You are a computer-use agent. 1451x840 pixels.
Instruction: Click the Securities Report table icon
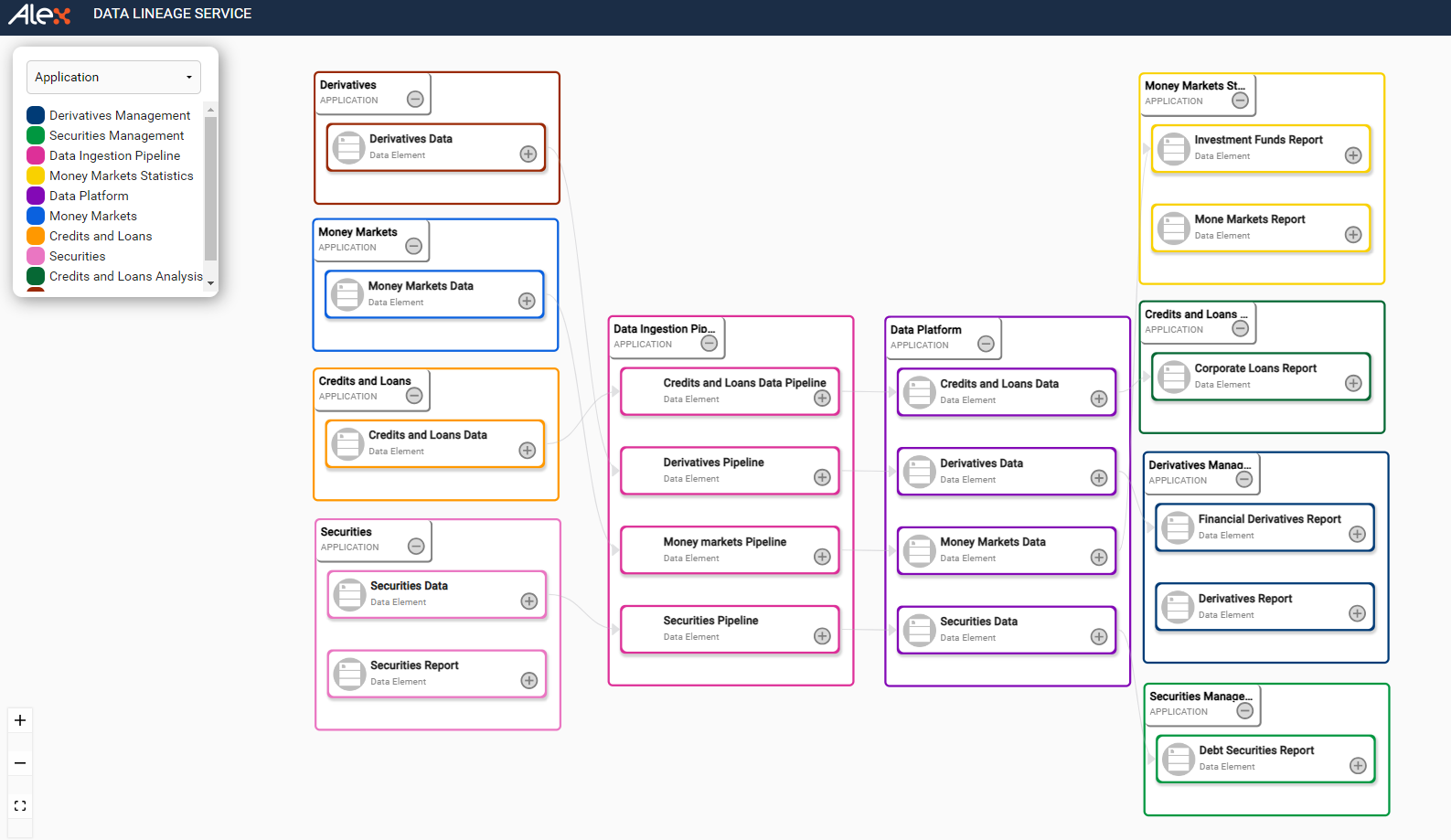click(x=349, y=674)
